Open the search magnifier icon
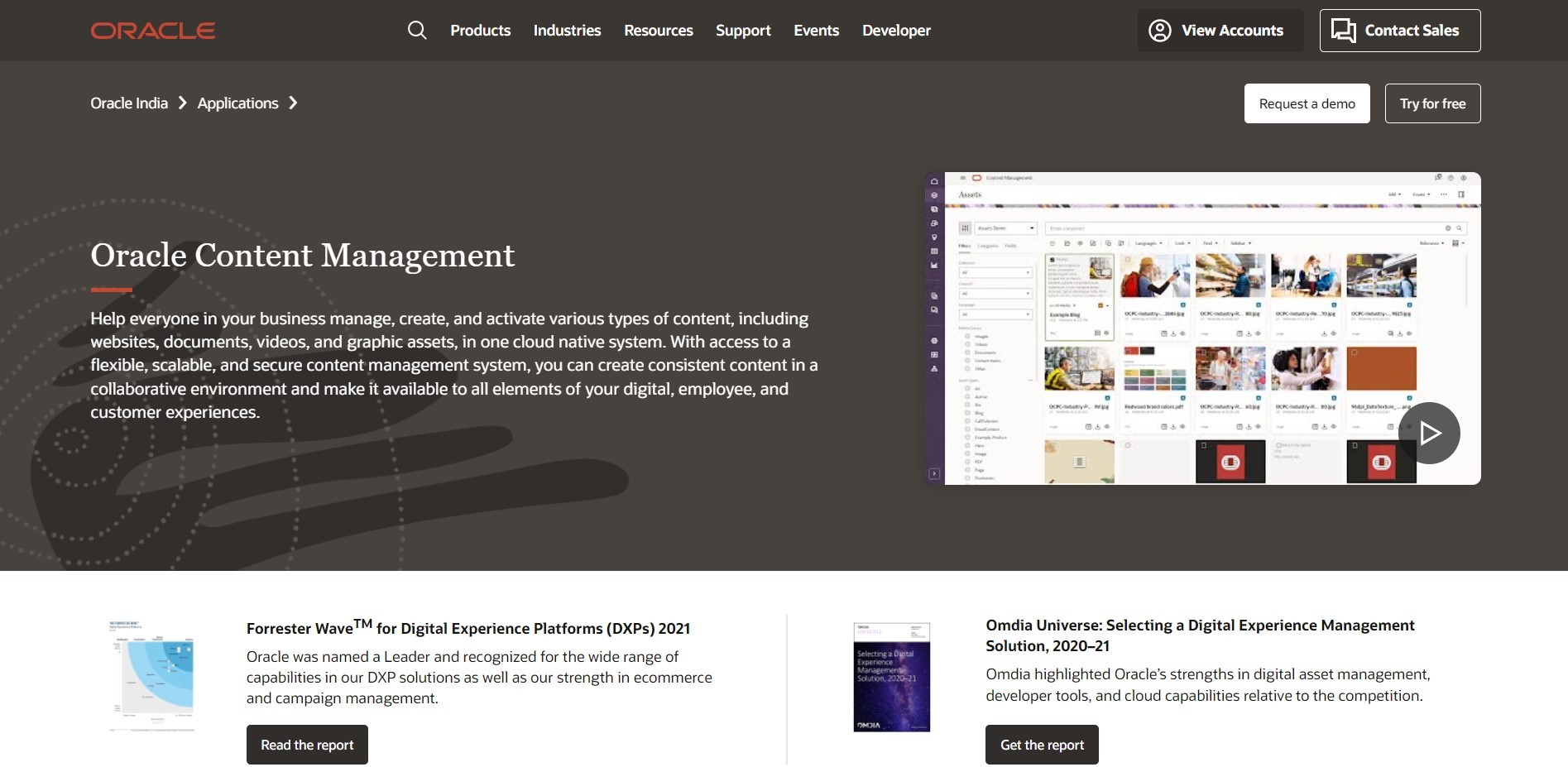The height and width of the screenshot is (767, 1568). pyautogui.click(x=417, y=31)
